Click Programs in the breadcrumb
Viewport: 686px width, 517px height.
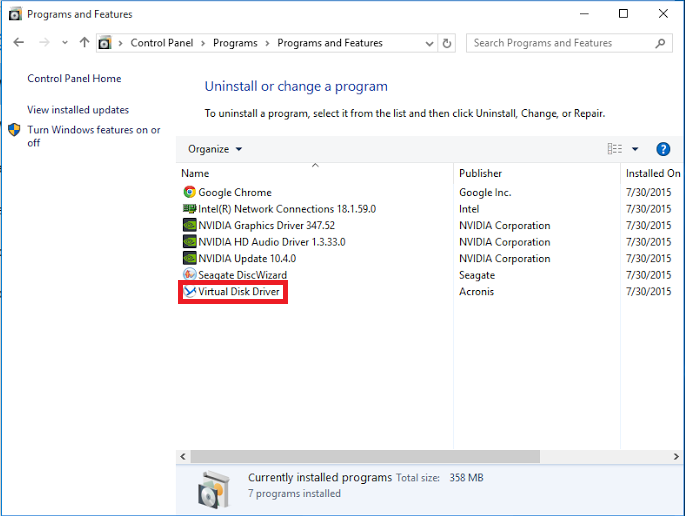(x=235, y=43)
